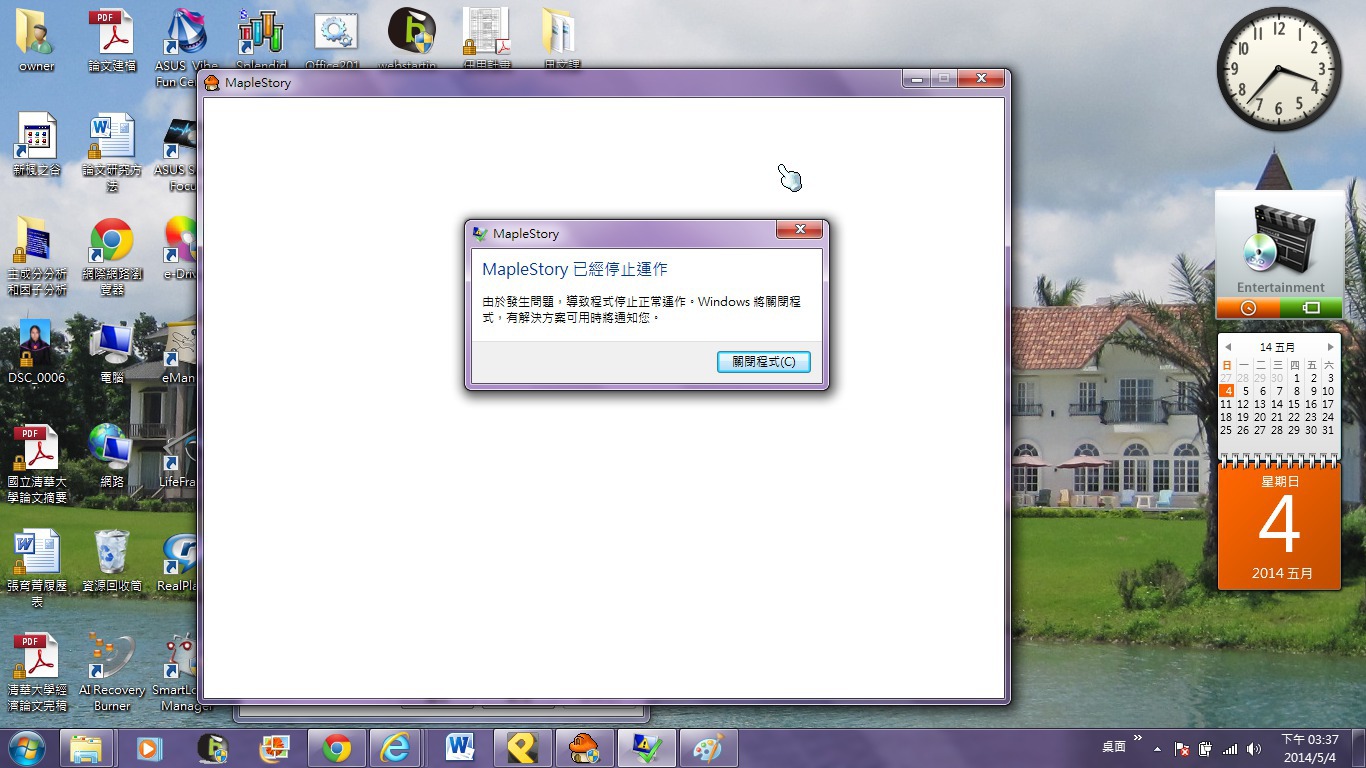Select the error report checkmark icon in the taskbar
The width and height of the screenshot is (1366, 768).
pos(646,748)
